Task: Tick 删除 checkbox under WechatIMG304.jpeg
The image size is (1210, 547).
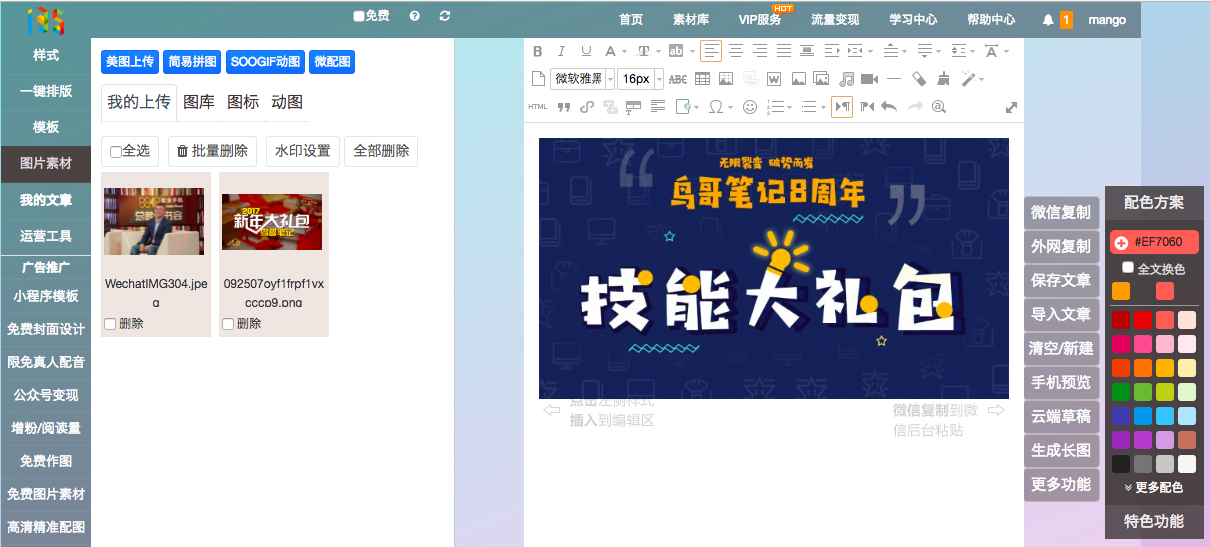Action: (110, 324)
